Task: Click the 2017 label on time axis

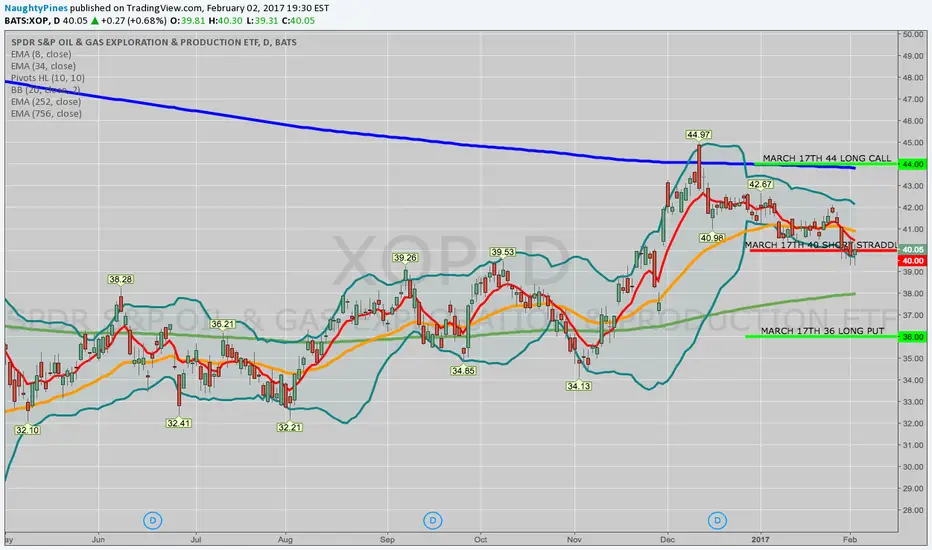Action: coord(760,540)
